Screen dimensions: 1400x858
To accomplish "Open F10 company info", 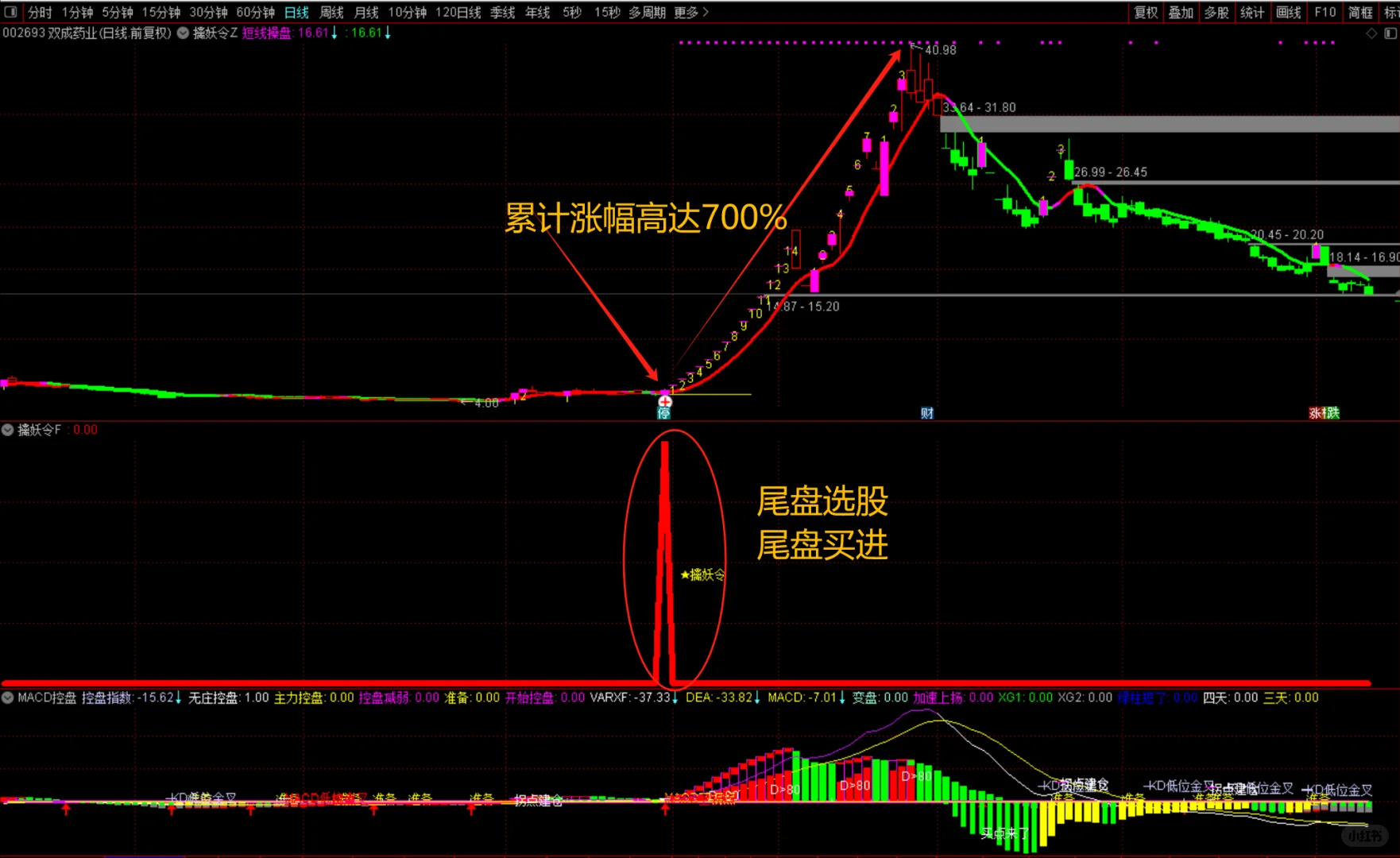I will pyautogui.click(x=1325, y=12).
